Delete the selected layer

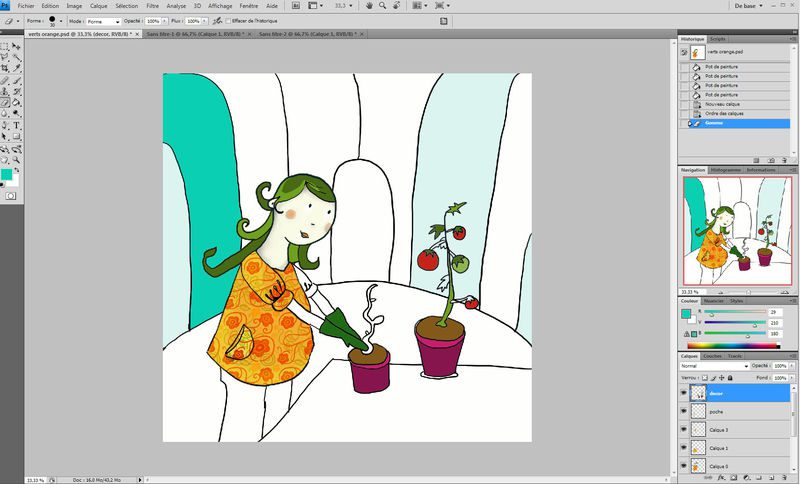coord(785,478)
